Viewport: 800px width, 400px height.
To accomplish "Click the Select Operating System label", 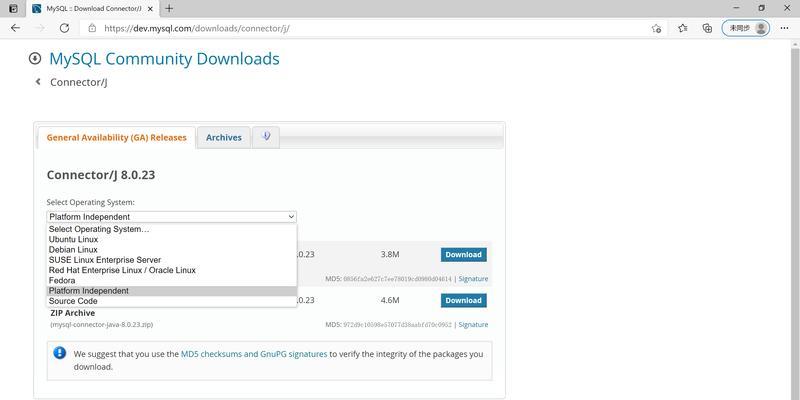I will point(90,202).
